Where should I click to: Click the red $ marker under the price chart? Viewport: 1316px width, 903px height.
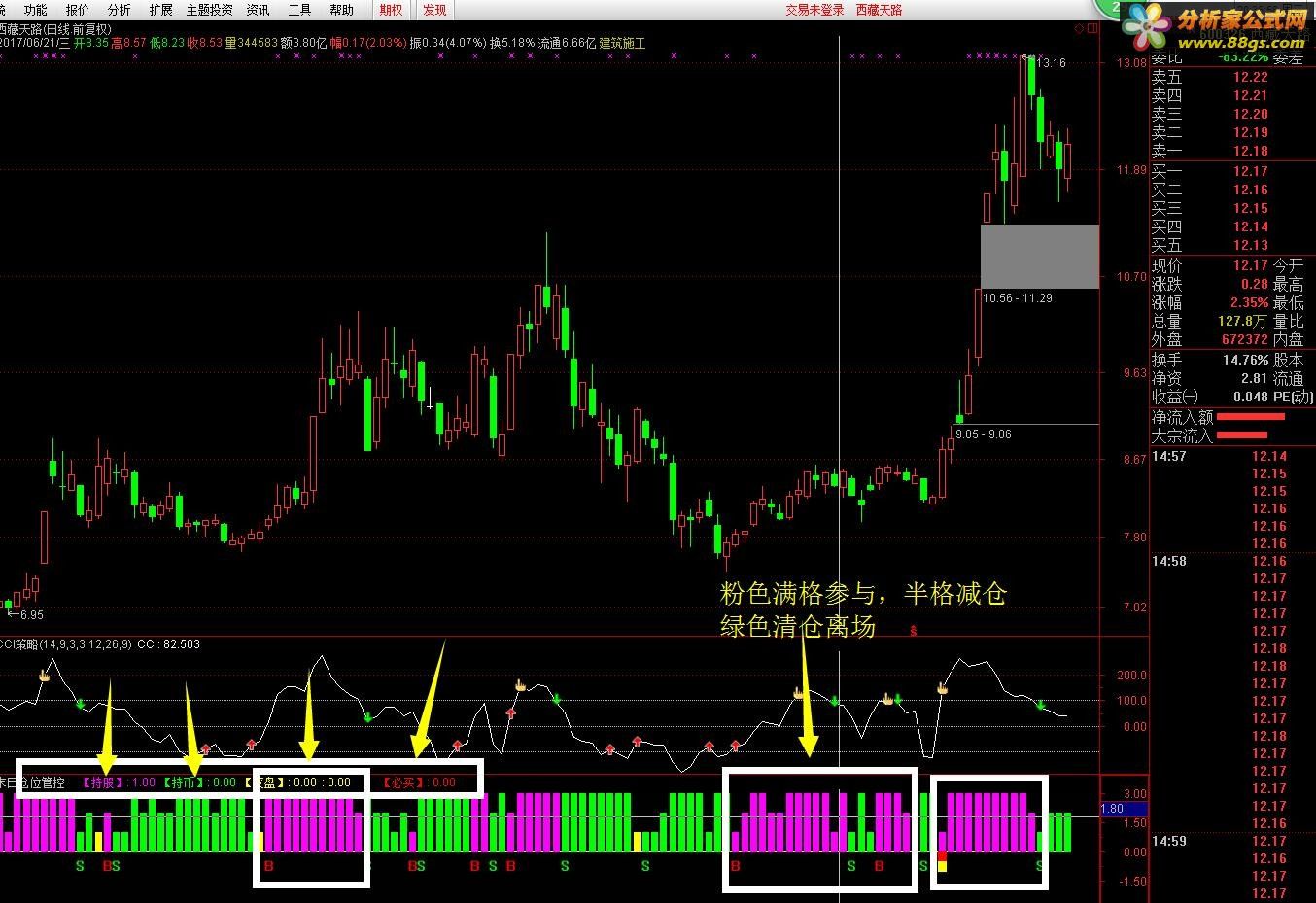[913, 630]
